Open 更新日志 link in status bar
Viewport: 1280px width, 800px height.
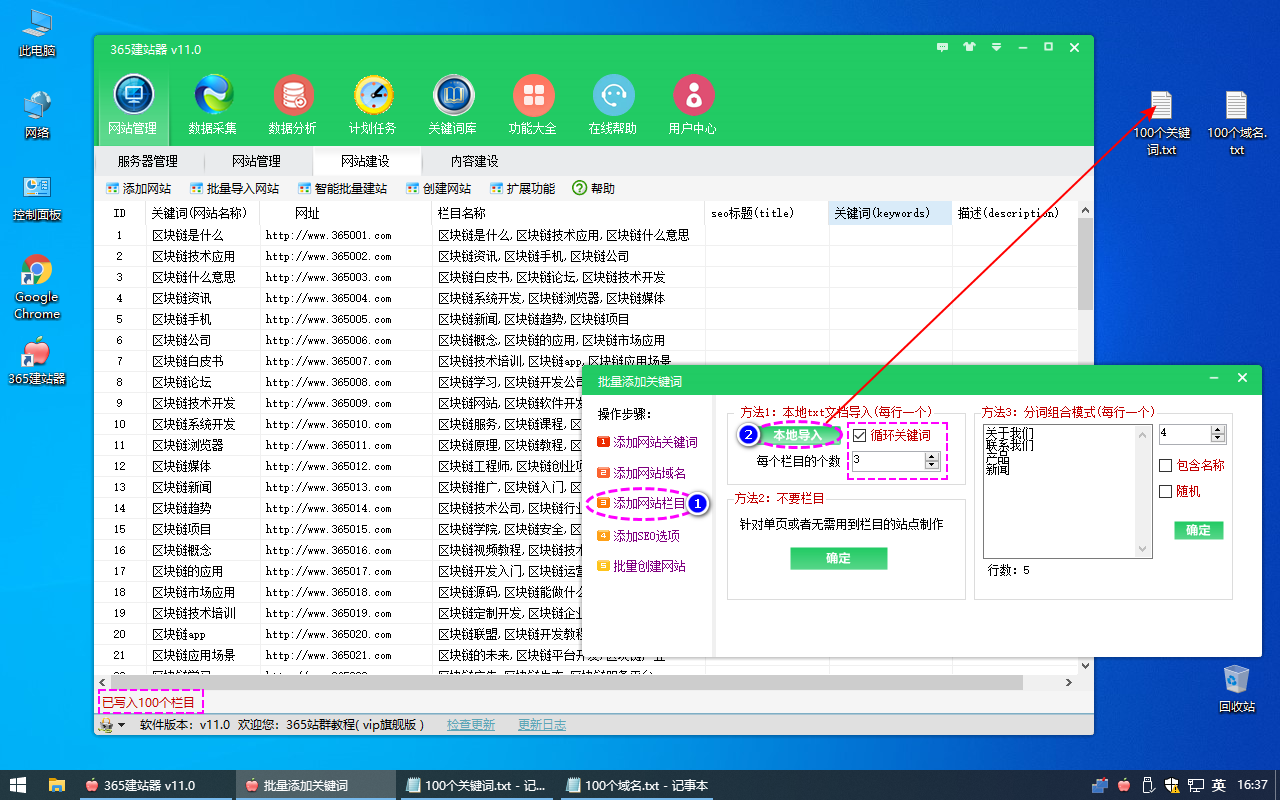click(542, 725)
